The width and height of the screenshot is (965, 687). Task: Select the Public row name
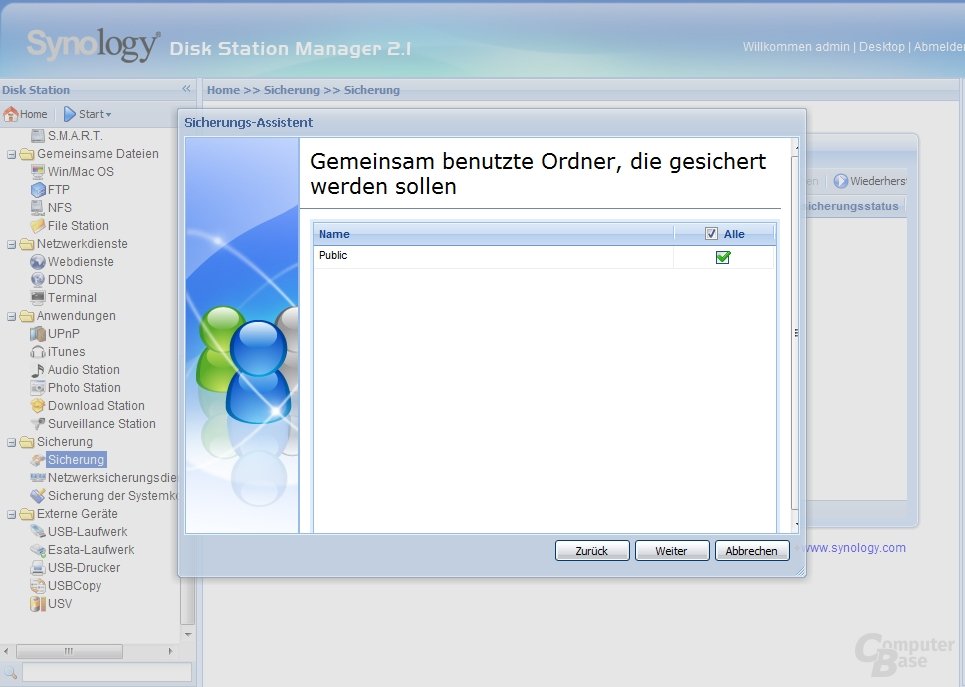click(x=333, y=255)
